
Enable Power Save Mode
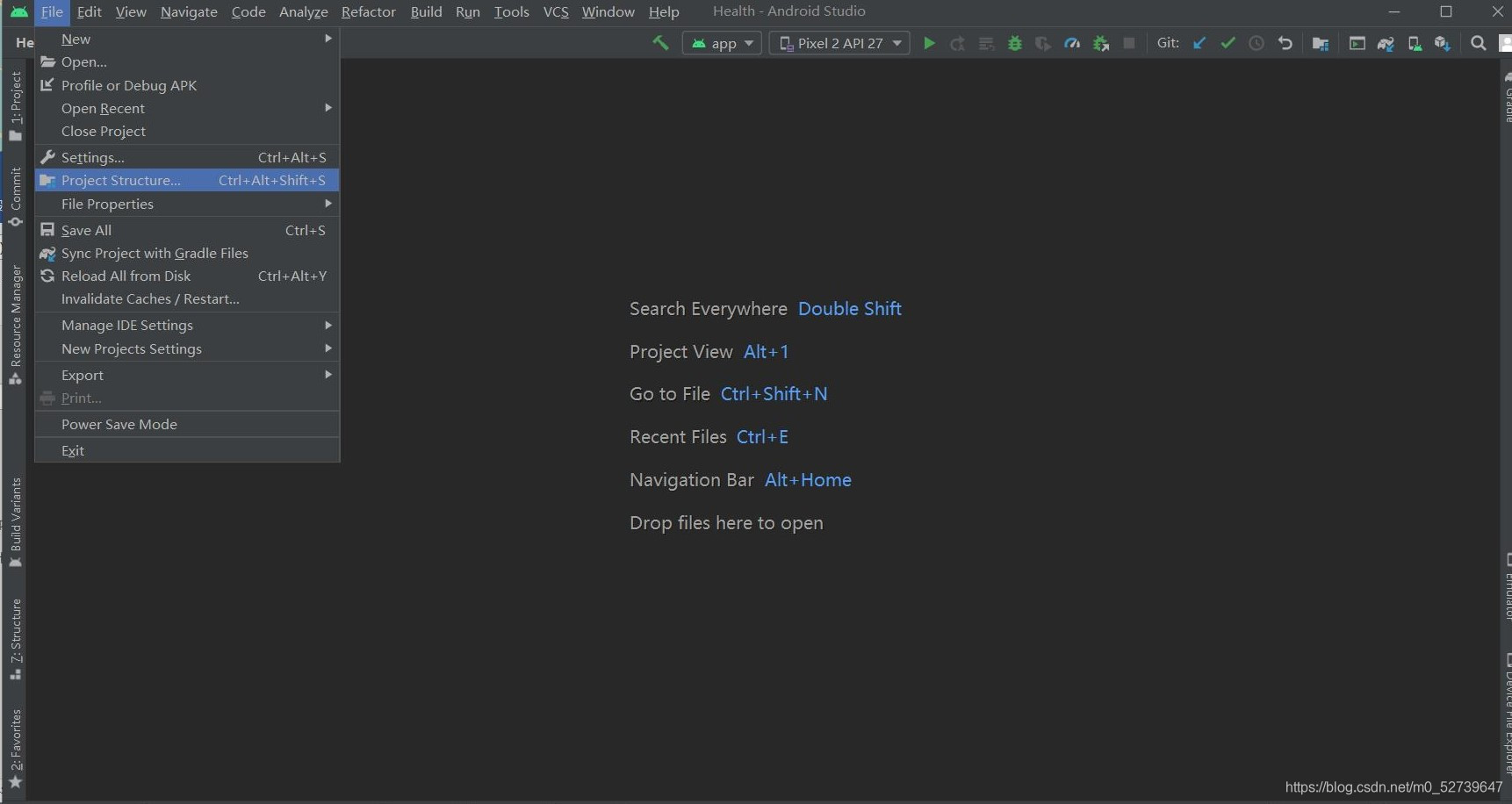coord(119,424)
